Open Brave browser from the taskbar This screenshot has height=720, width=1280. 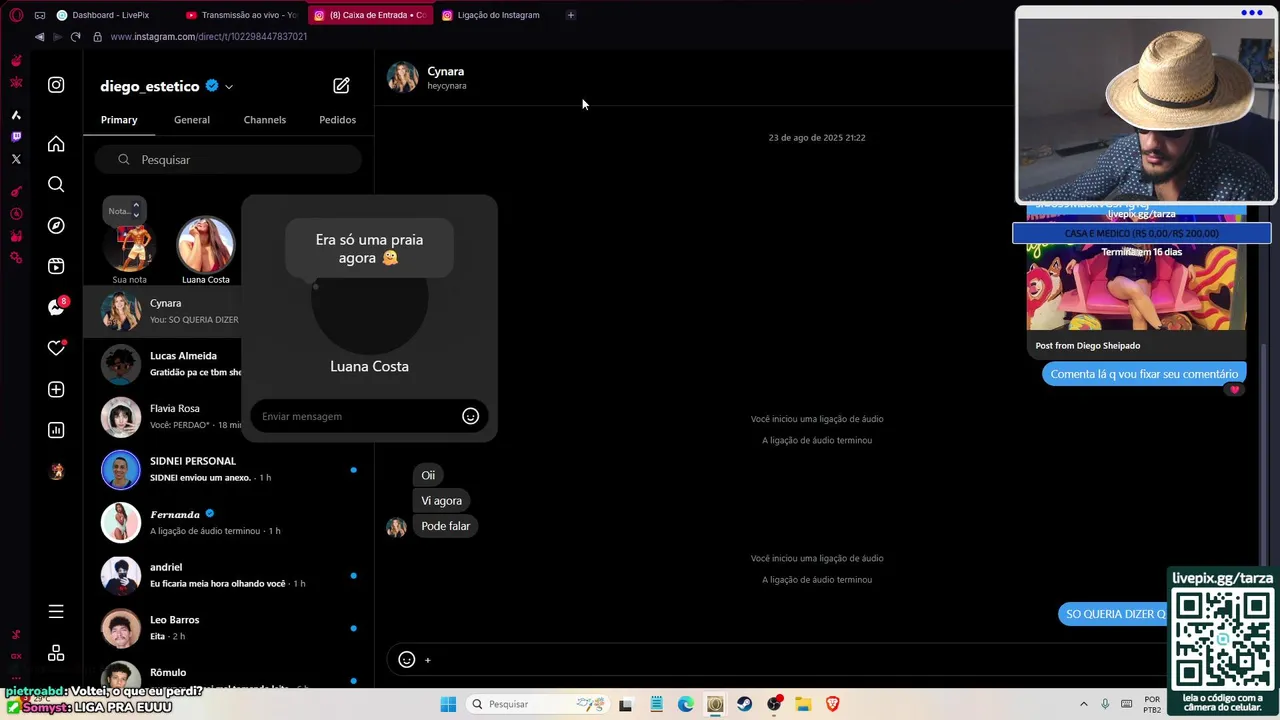[x=832, y=704]
